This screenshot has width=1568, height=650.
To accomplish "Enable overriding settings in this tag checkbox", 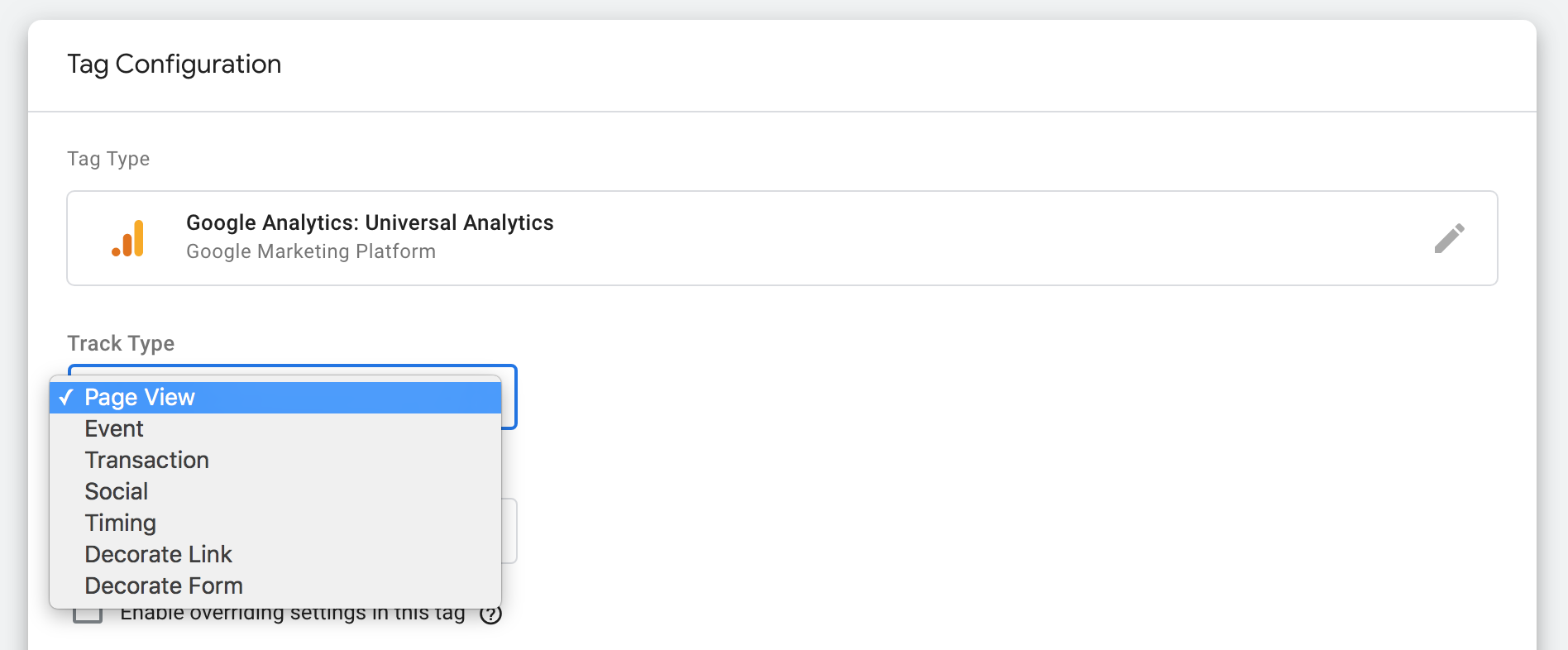I will (88, 615).
